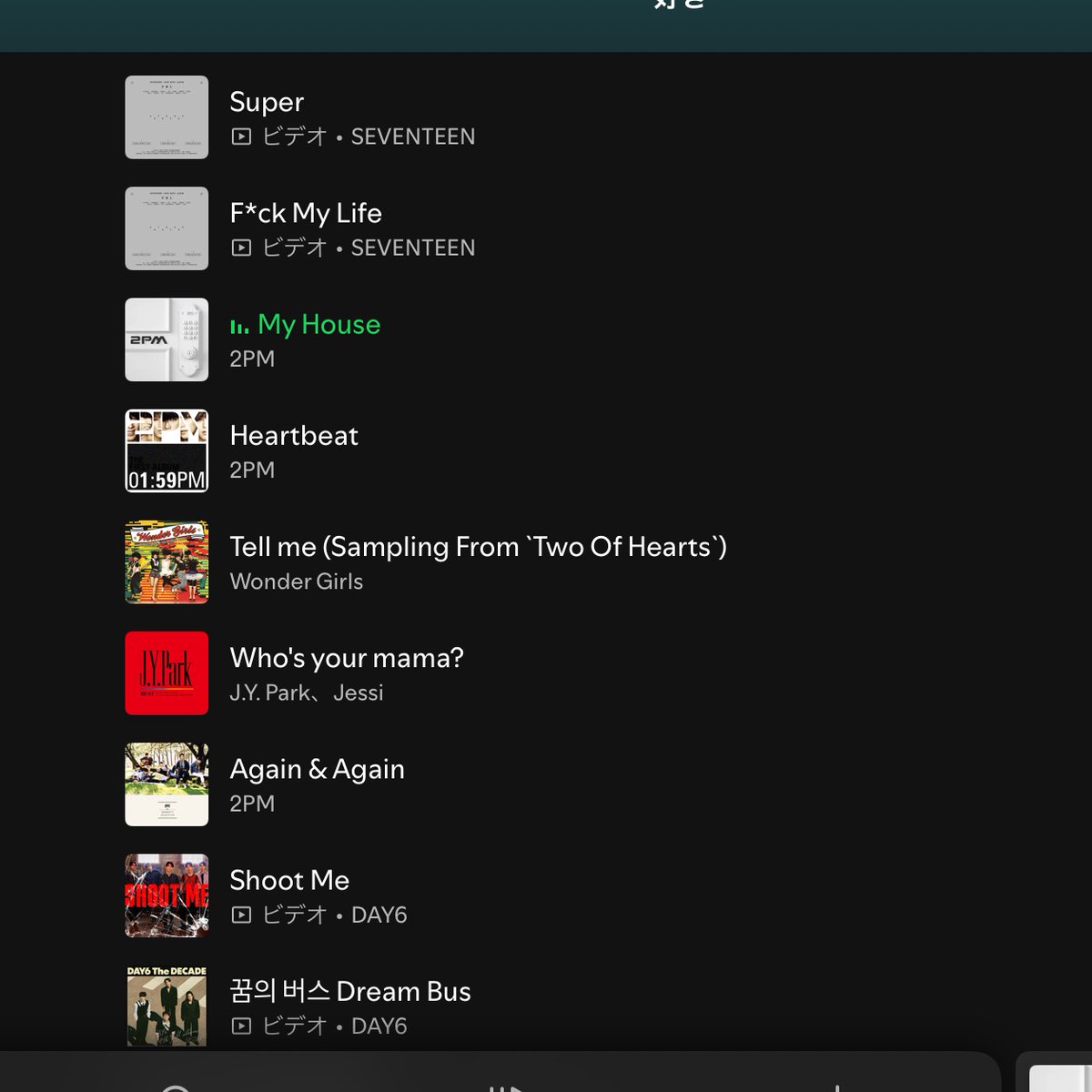The width and height of the screenshot is (1092, 1092).
Task: Open the DAY6 The DECADE cover thumbnail
Action: (x=167, y=1006)
